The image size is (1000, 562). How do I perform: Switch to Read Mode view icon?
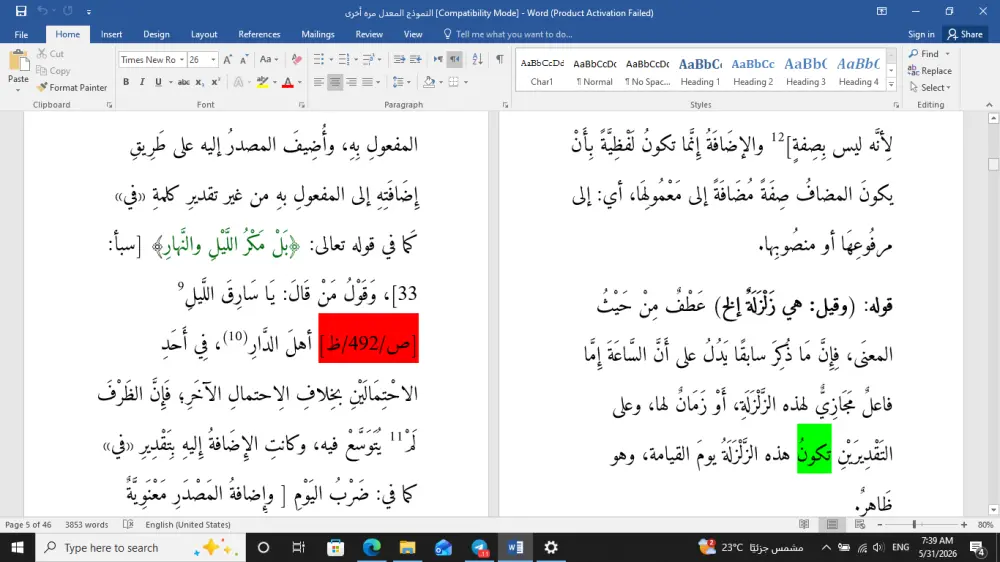[804, 524]
